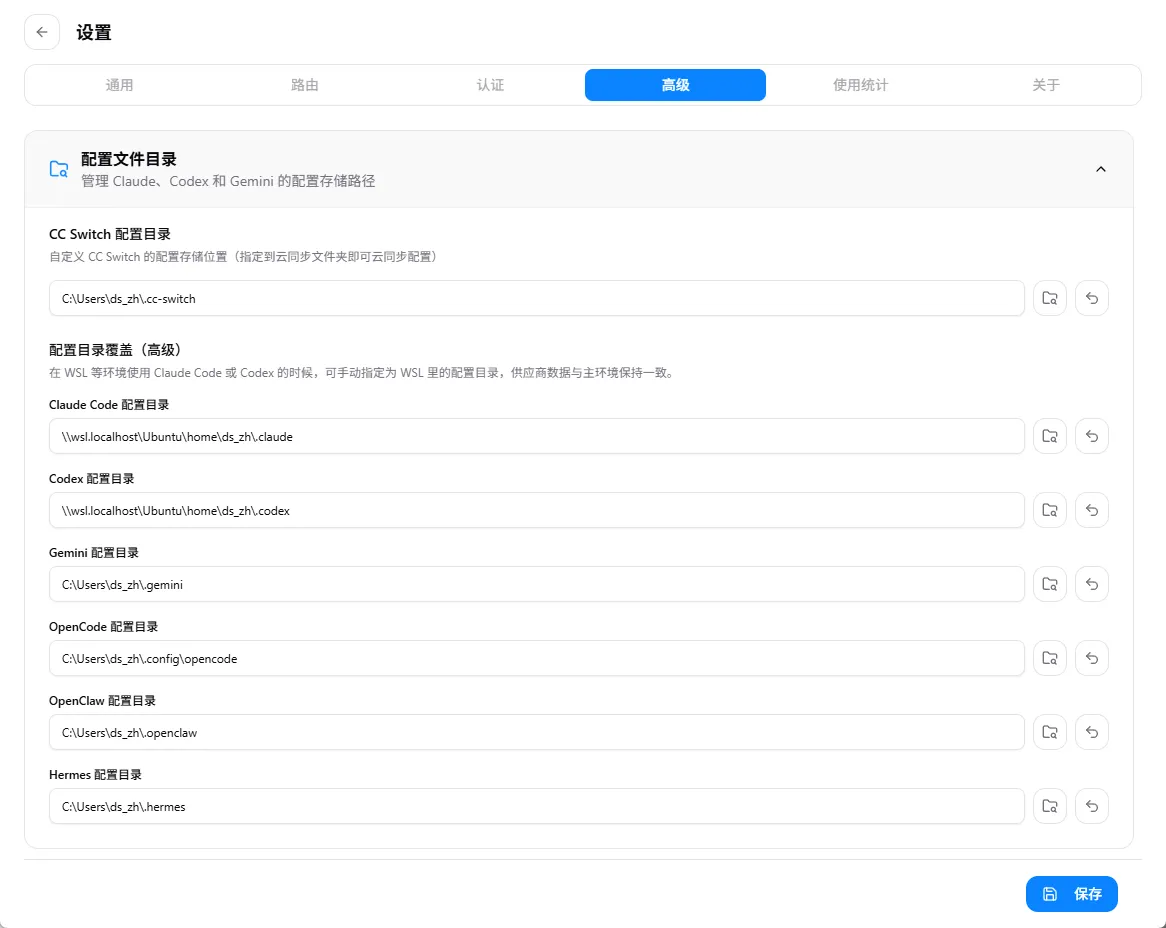This screenshot has height=928, width=1166.
Task: Click the Gemini 配置目录 label
Action: (x=94, y=552)
